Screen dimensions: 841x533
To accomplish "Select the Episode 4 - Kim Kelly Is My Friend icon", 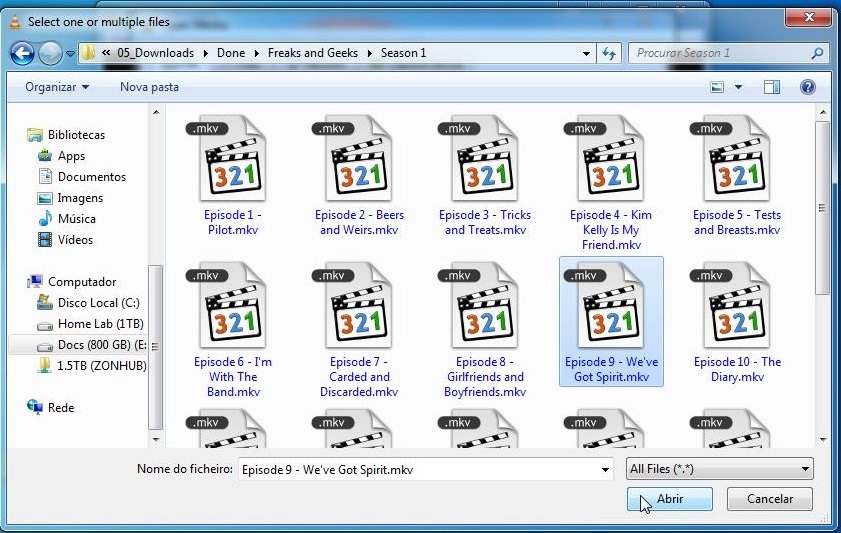I will click(x=610, y=158).
